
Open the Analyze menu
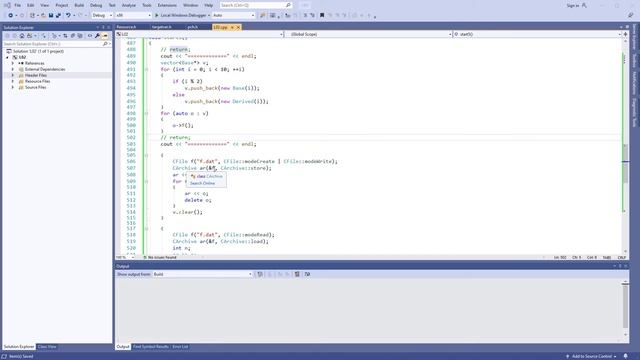(129, 5)
